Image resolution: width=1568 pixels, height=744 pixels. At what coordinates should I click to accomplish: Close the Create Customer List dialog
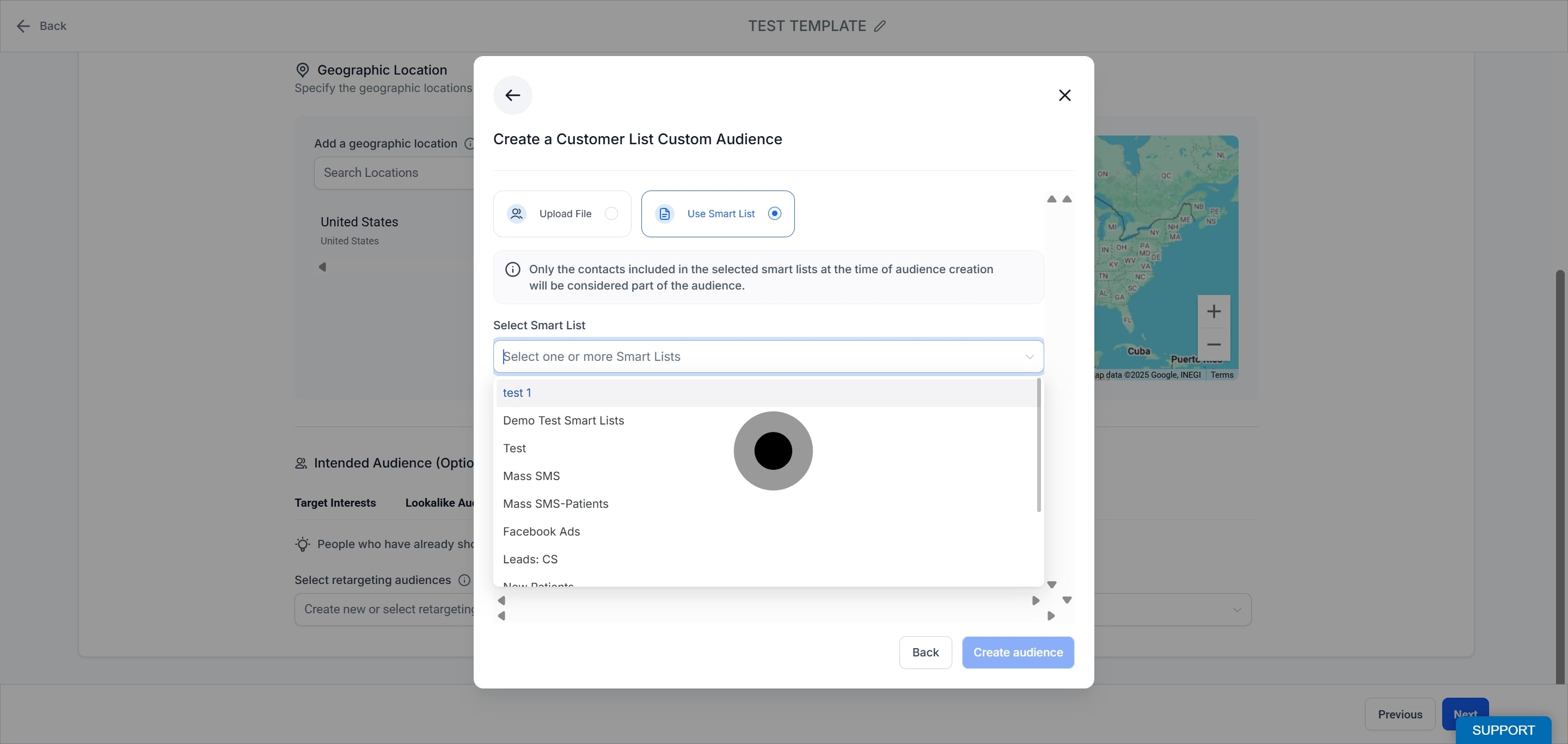pos(1064,95)
